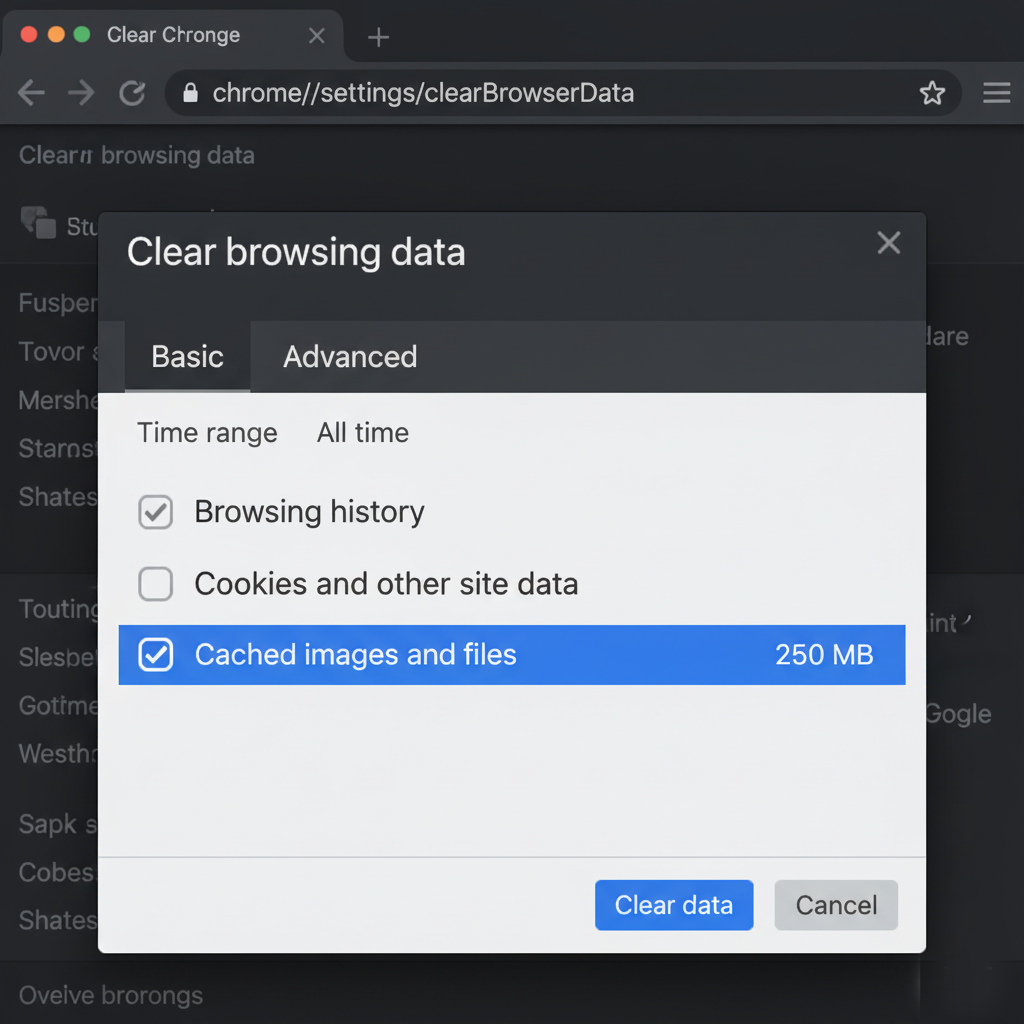Image resolution: width=1024 pixels, height=1024 pixels.
Task: Bookmark the page with the star icon
Action: [933, 93]
